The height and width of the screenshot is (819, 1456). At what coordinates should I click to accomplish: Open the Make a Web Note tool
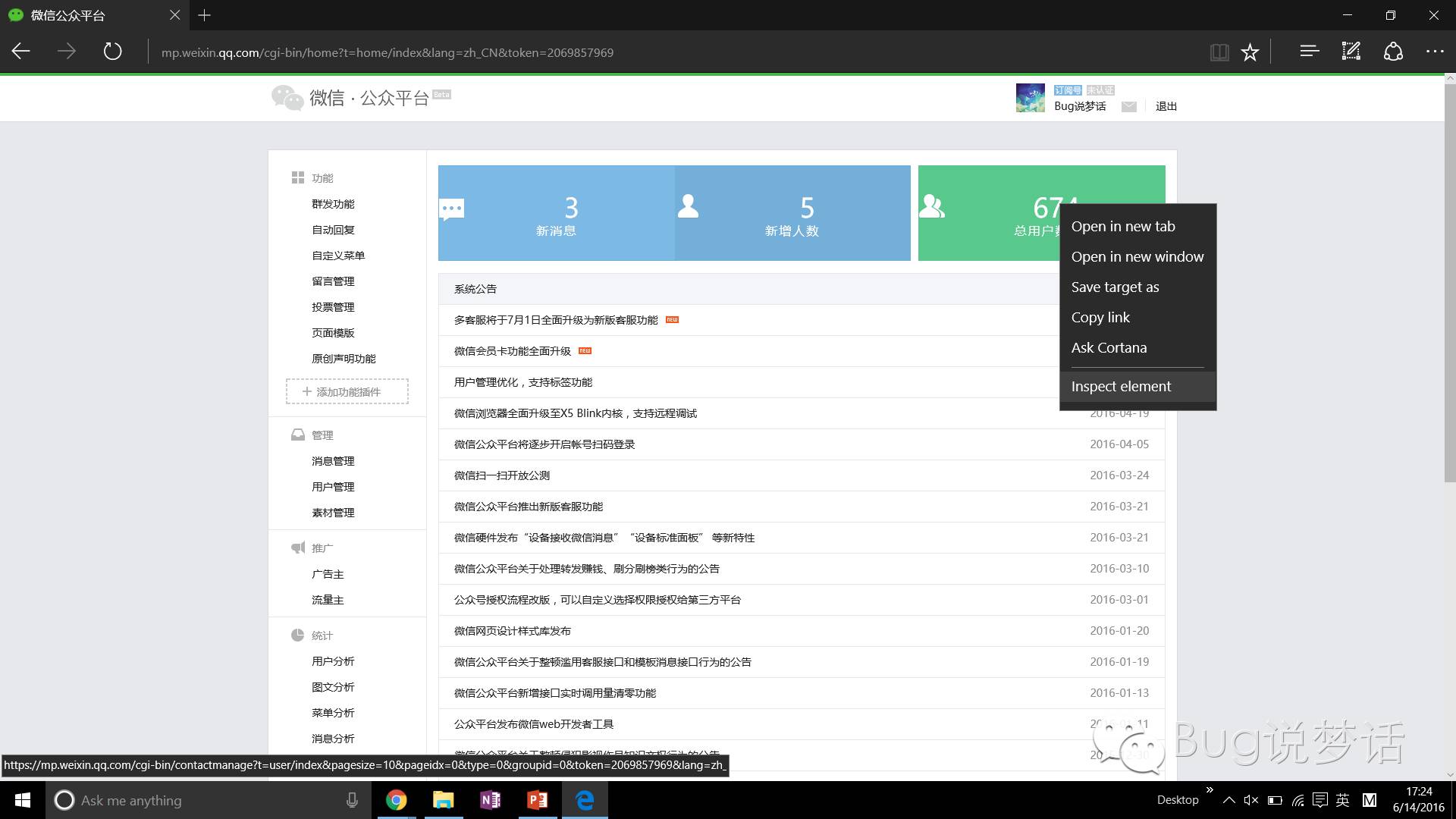(1351, 52)
